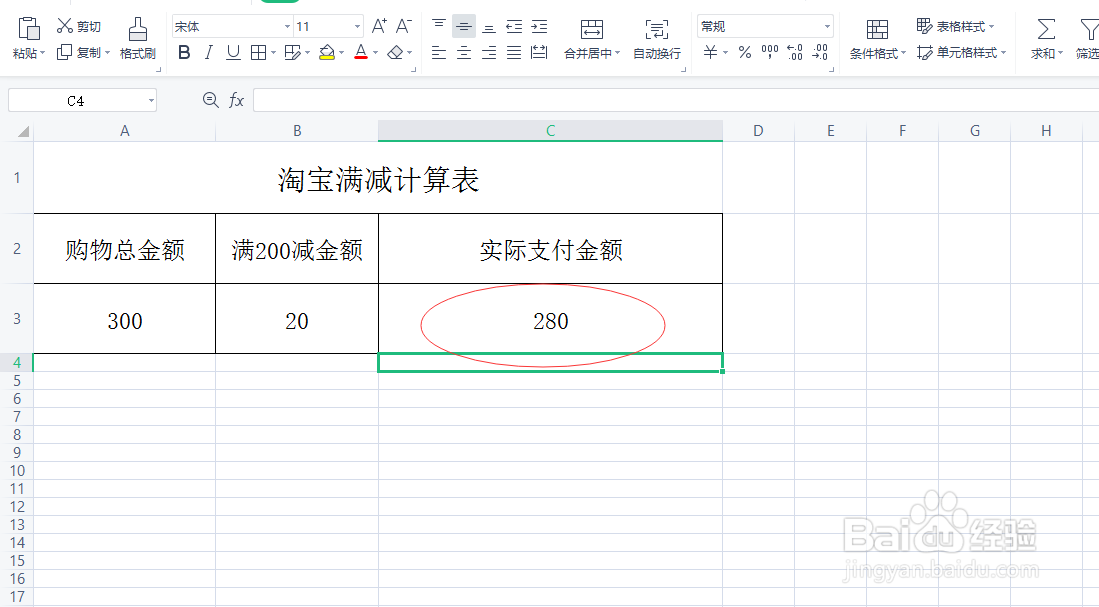Increase font size with A+ icon
1099x607 pixels.
(379, 27)
